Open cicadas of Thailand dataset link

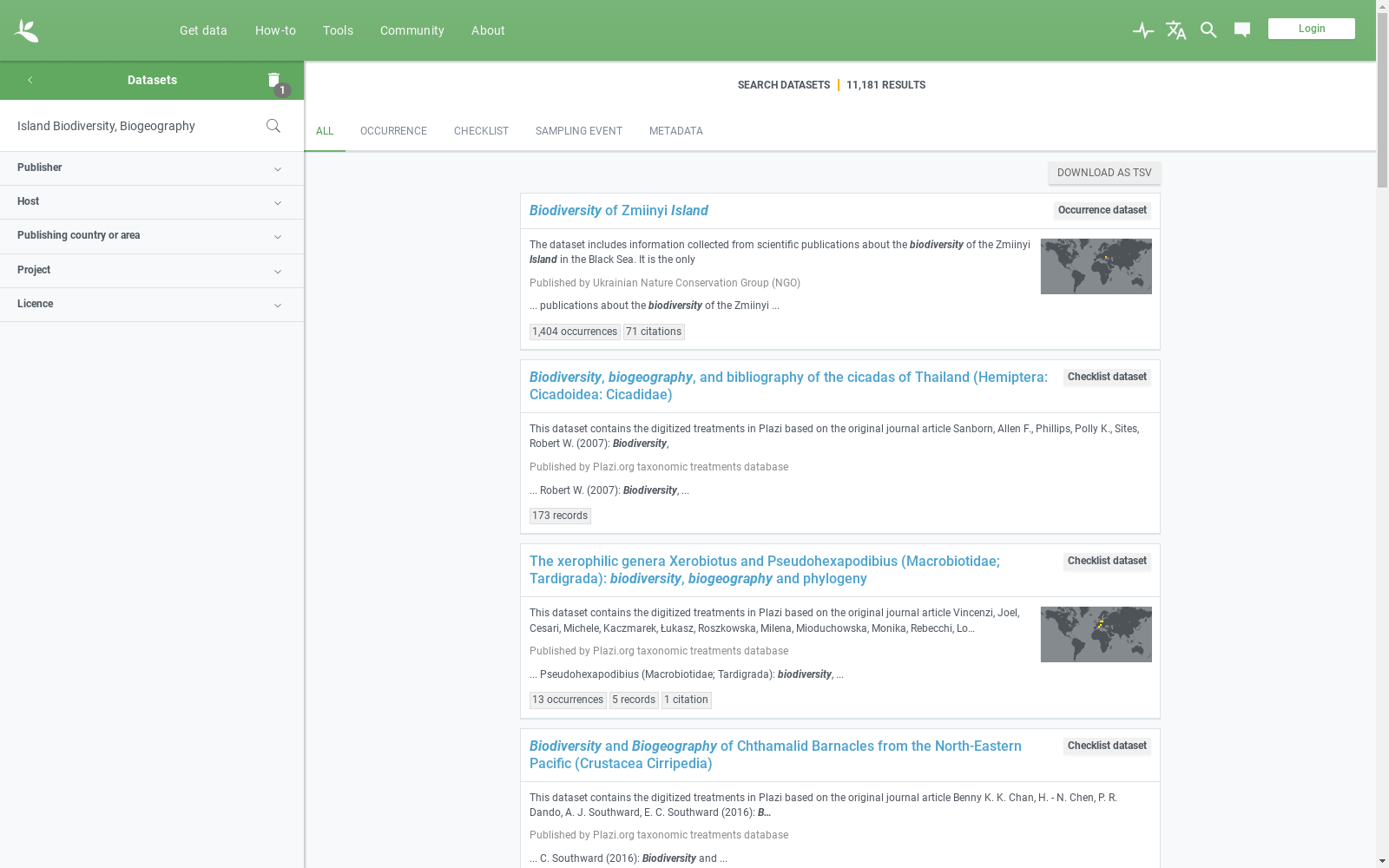click(788, 386)
